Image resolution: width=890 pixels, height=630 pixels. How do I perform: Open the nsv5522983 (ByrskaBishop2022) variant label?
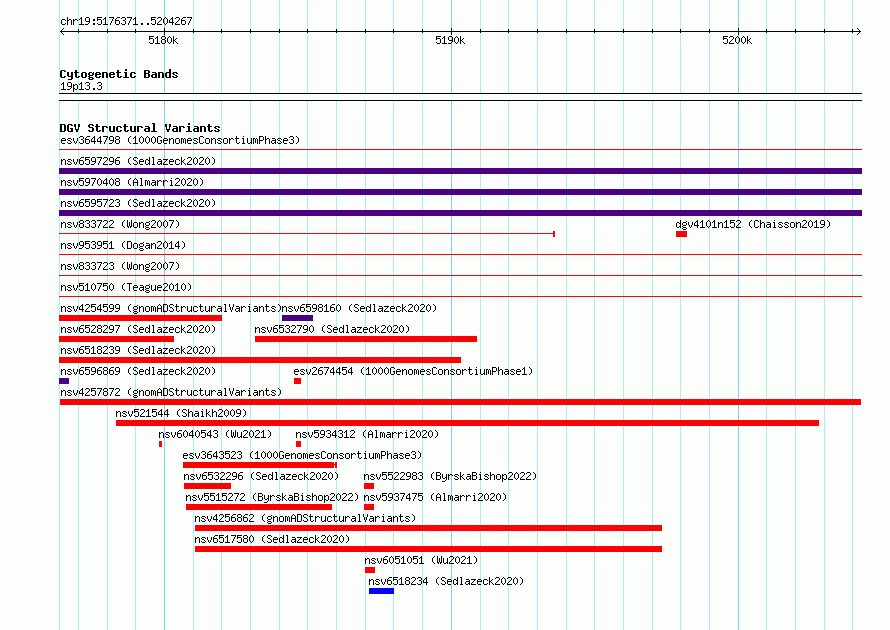click(450, 476)
